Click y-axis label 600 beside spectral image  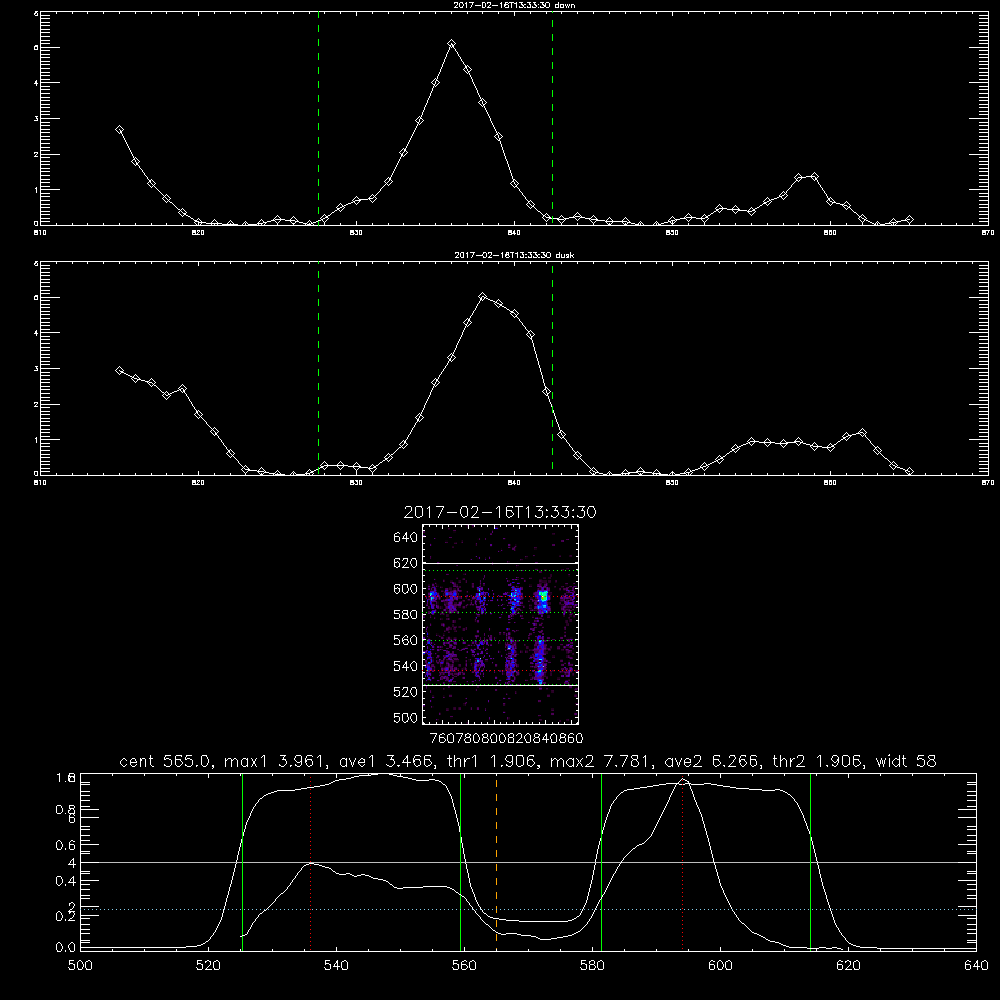point(406,589)
